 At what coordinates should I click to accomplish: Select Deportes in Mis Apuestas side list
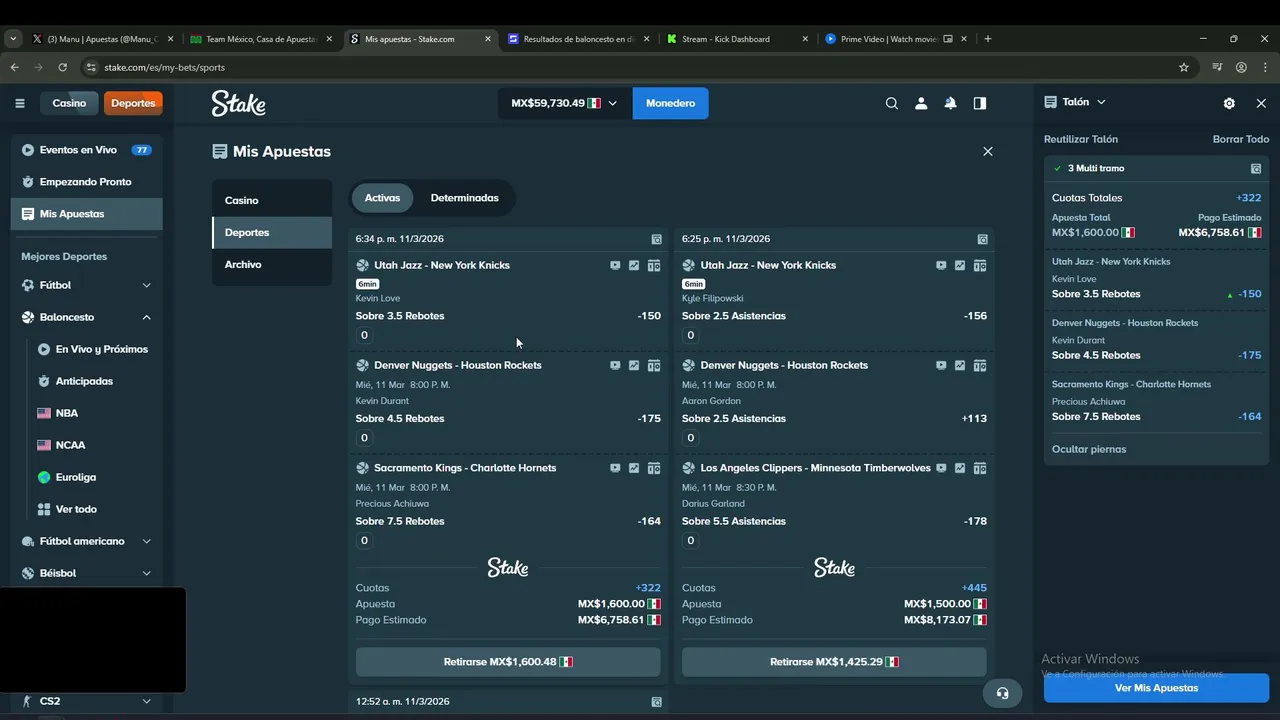pyautogui.click(x=272, y=232)
